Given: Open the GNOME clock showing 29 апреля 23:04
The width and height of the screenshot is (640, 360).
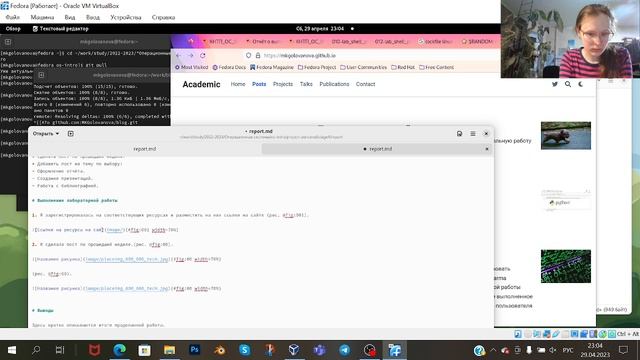Looking at the screenshot, I should (x=320, y=29).
